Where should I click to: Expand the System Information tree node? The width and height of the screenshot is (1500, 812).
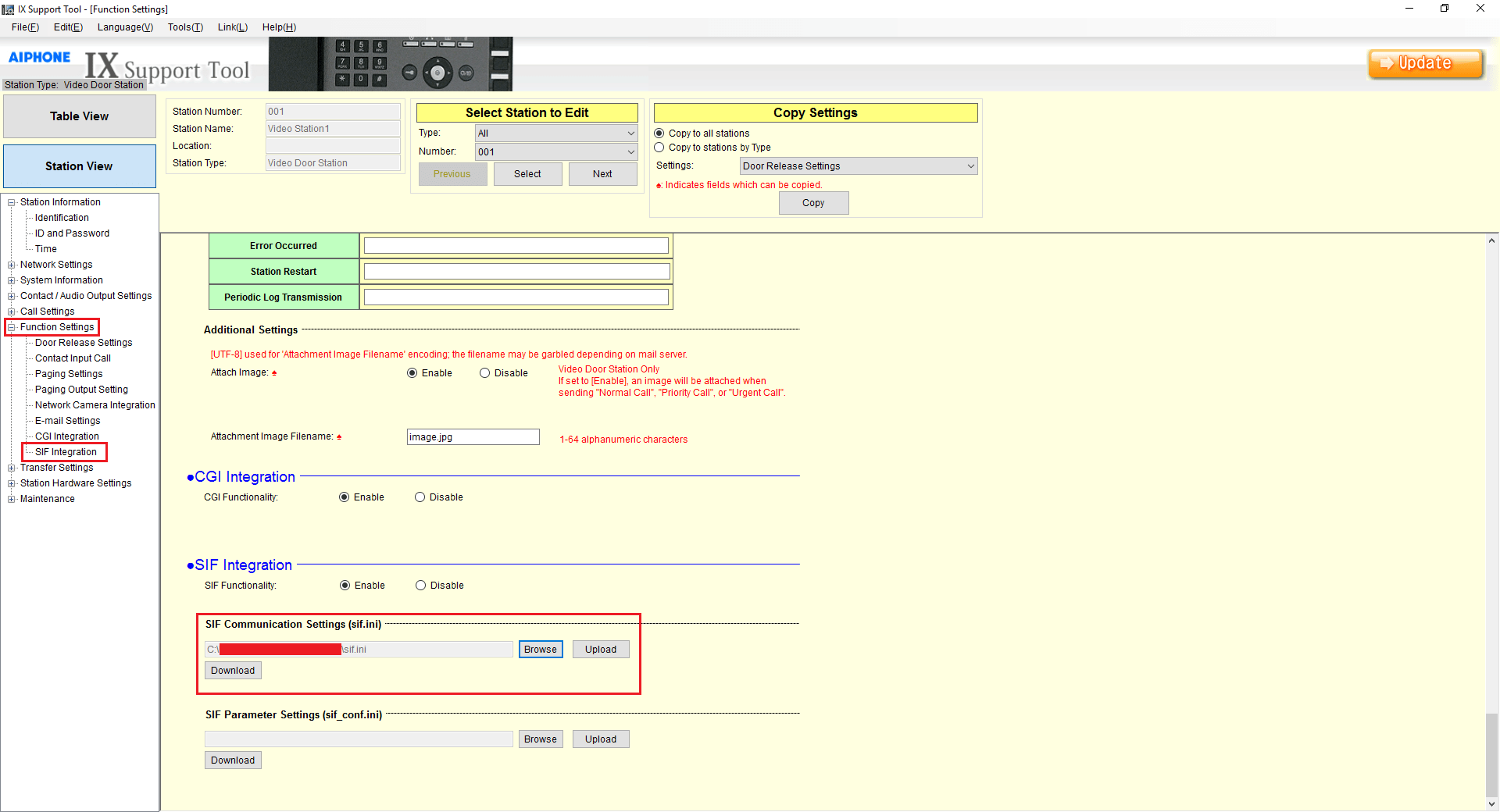(12, 281)
